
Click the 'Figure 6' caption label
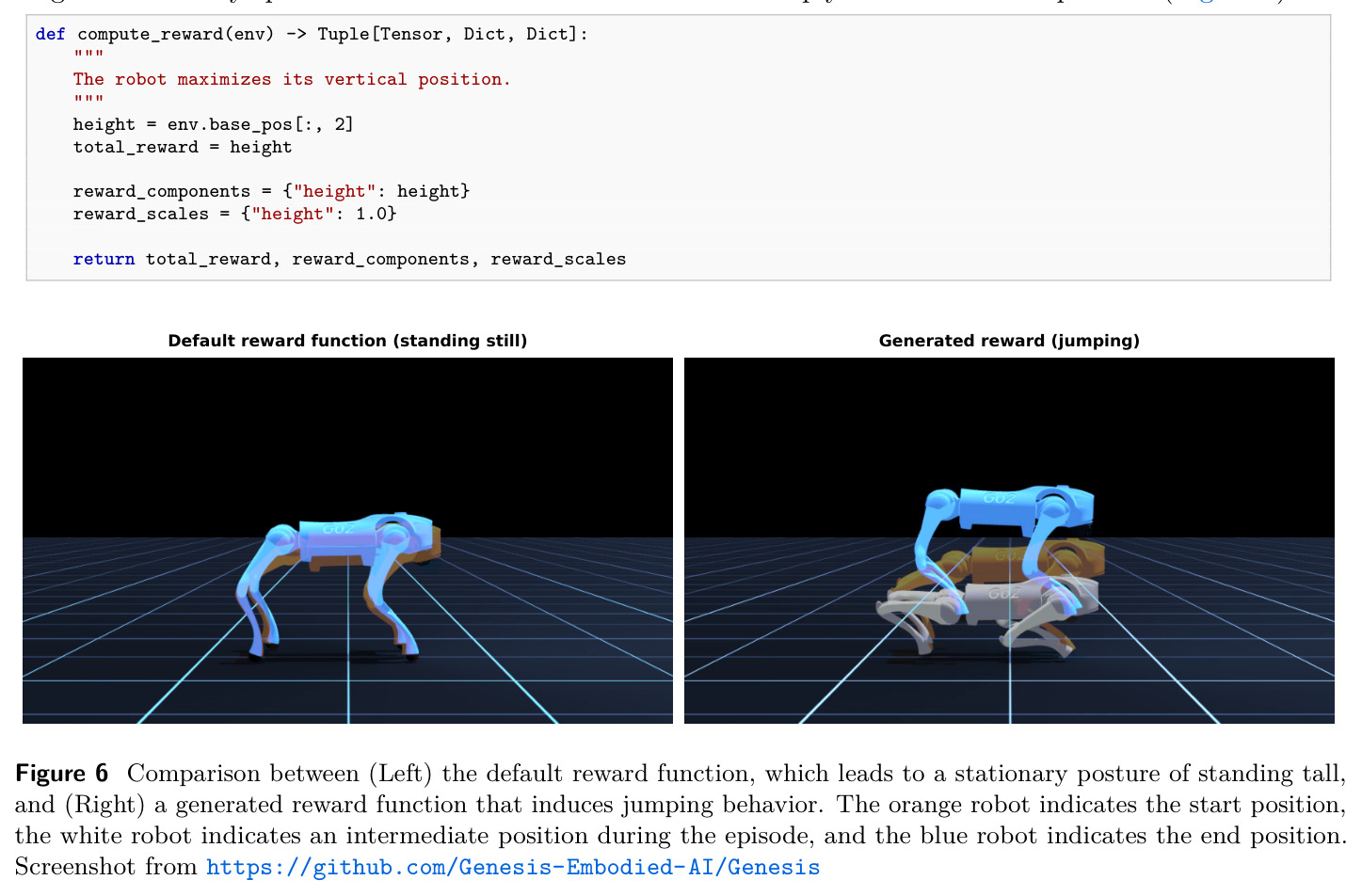click(x=62, y=774)
